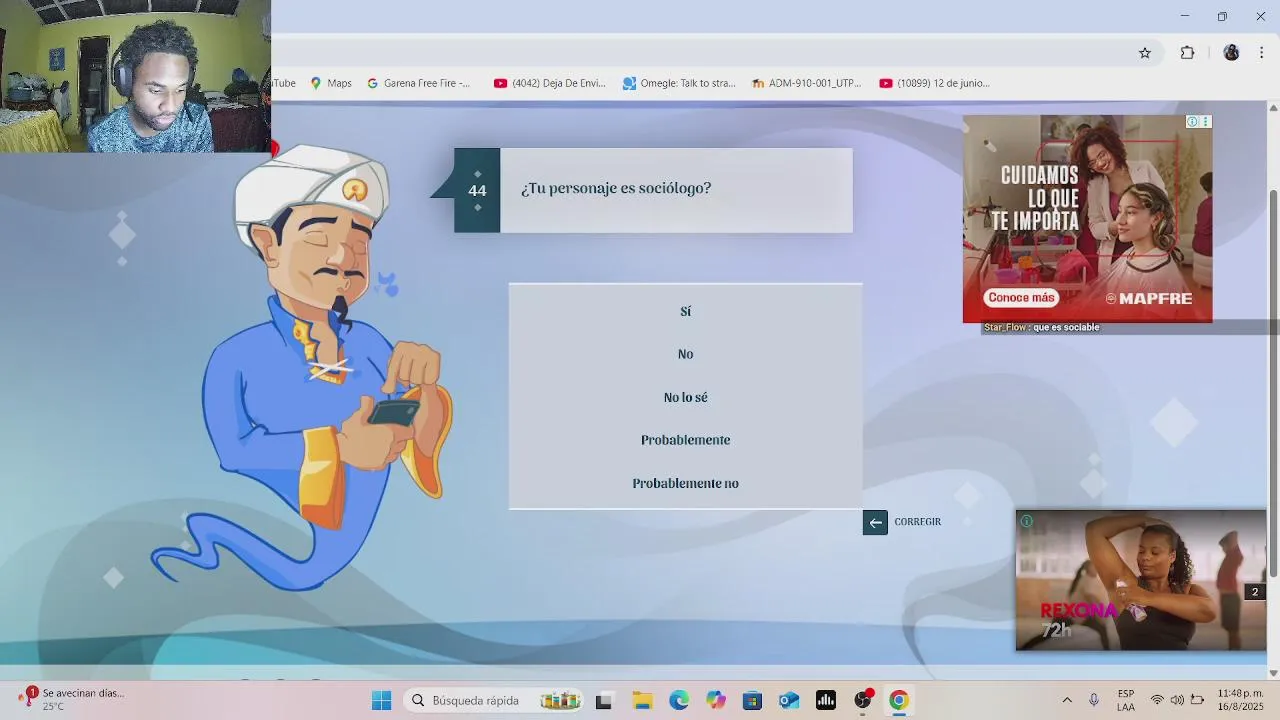The image size is (1280, 720).
Task: Open the audio bars app in taskbar
Action: 826,701
